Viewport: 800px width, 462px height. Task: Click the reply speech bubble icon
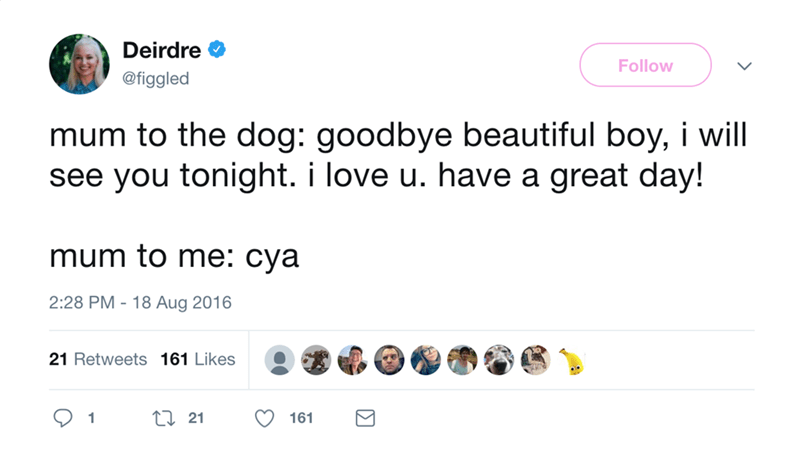point(60,419)
